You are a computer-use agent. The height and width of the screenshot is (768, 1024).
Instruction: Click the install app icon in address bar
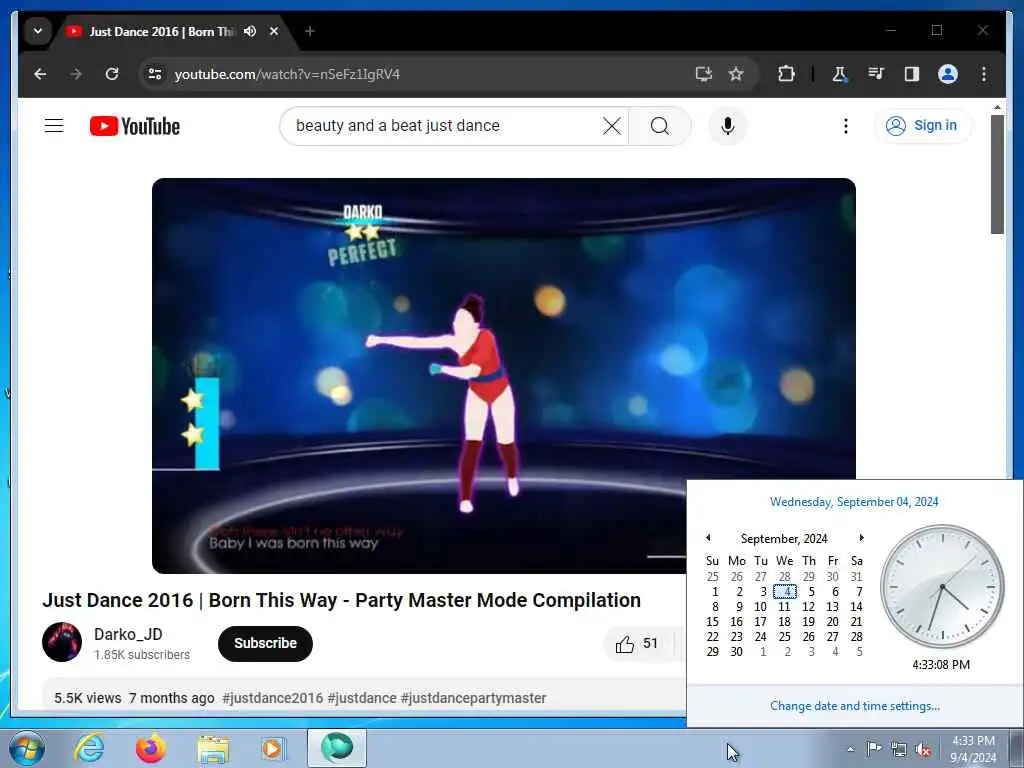(703, 74)
